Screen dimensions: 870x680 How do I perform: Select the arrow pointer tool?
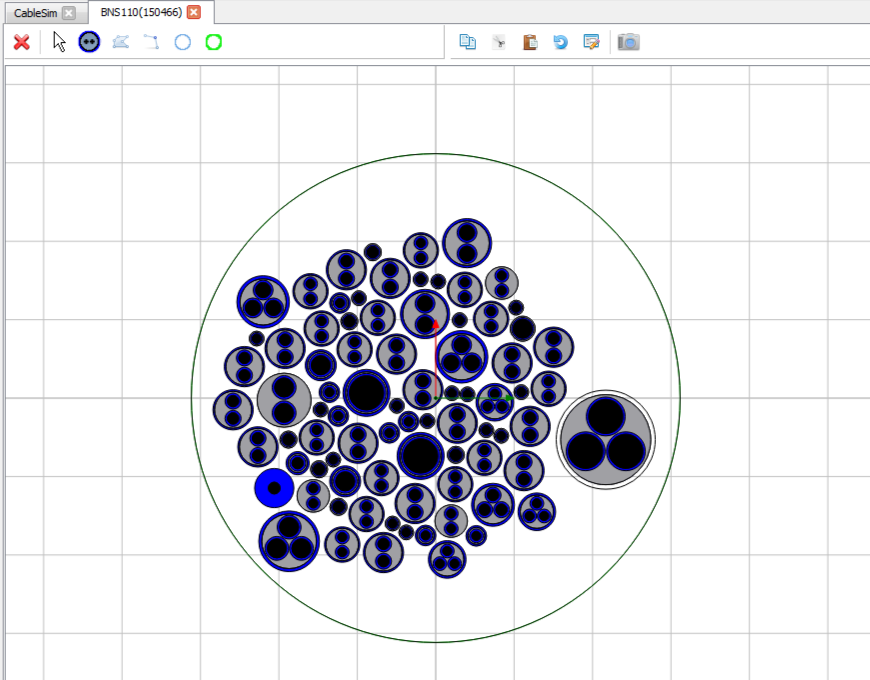(60, 42)
